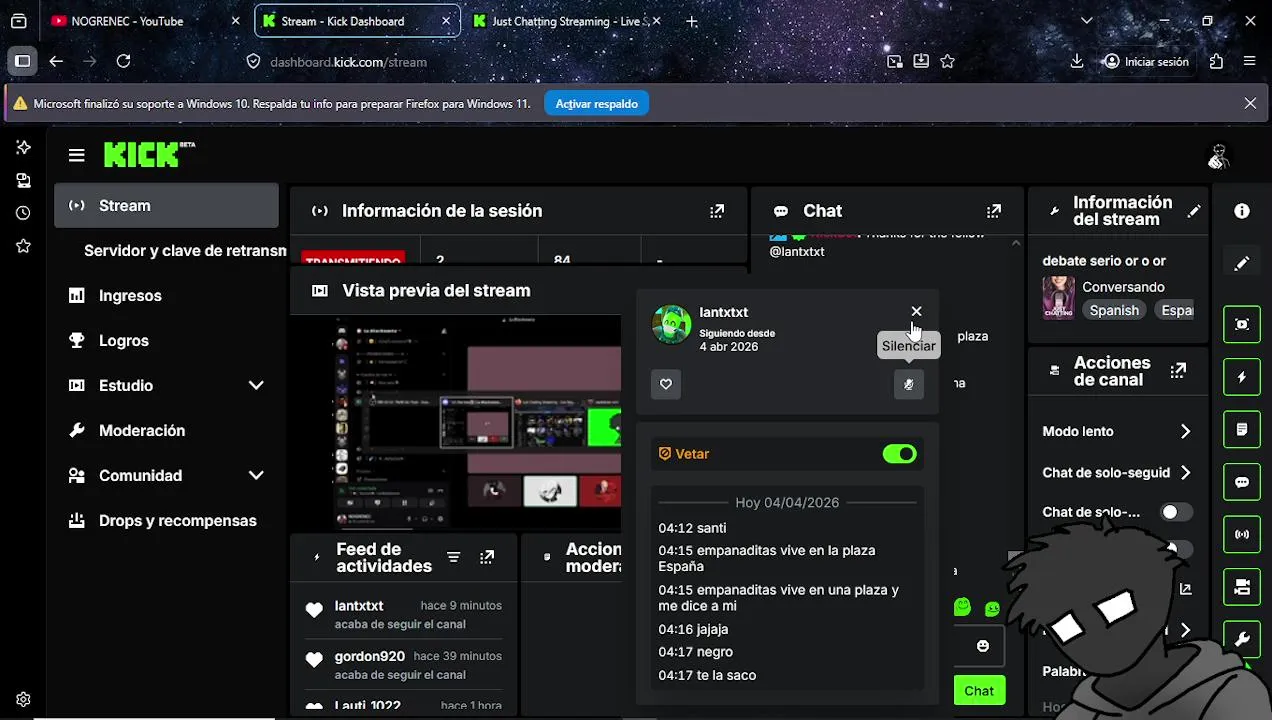
Task: Click the lantxtxt avatar in user card
Action: (x=671, y=325)
